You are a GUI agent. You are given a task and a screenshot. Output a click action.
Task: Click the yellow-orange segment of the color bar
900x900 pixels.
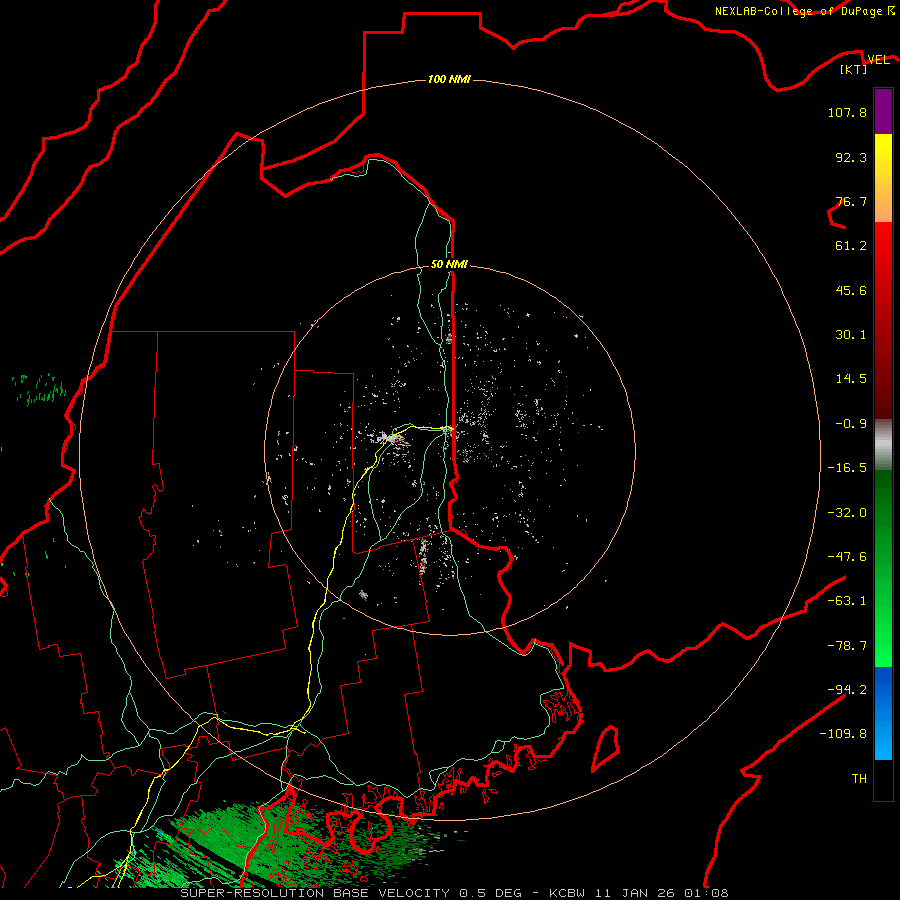[x=883, y=178]
